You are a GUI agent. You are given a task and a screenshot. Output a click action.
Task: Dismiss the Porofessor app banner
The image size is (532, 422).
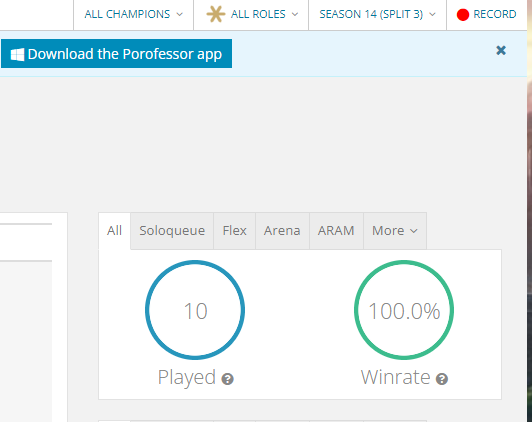501,50
